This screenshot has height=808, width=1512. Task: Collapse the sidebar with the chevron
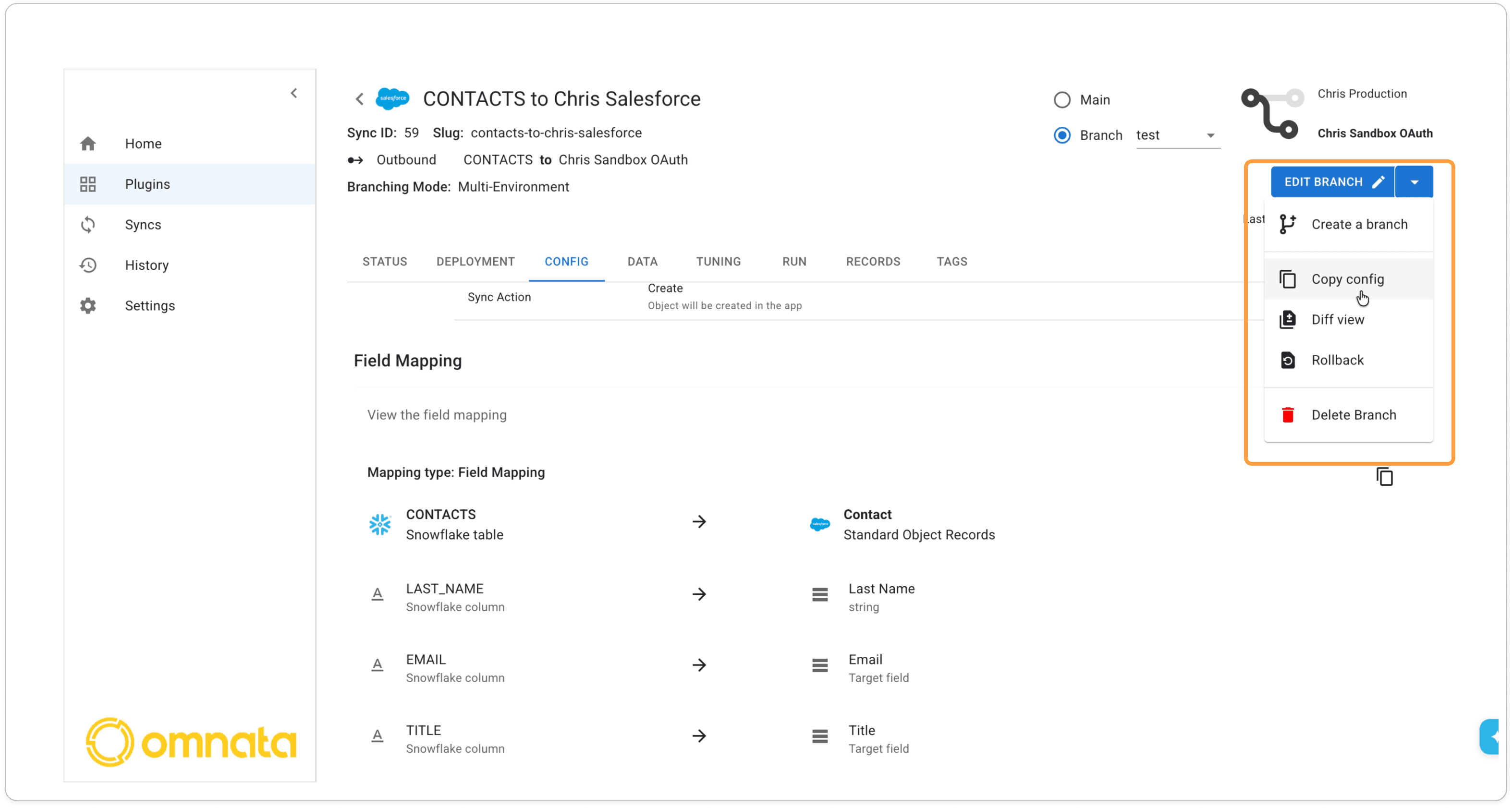294,93
